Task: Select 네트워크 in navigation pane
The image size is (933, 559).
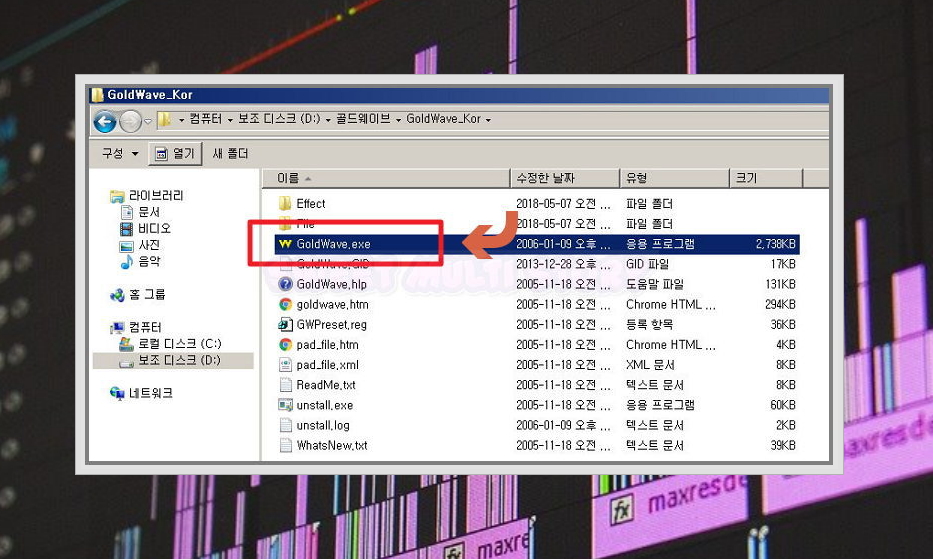Action: (x=151, y=393)
